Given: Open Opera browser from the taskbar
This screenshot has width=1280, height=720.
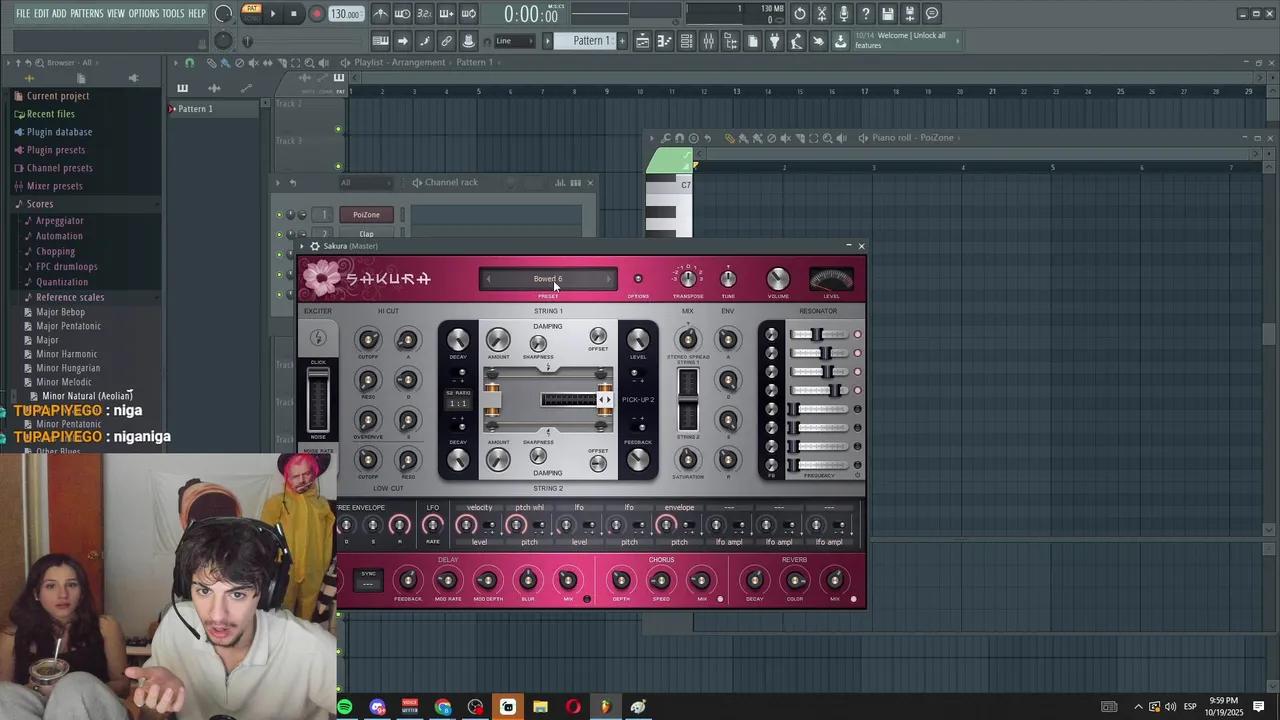Looking at the screenshot, I should [x=573, y=707].
